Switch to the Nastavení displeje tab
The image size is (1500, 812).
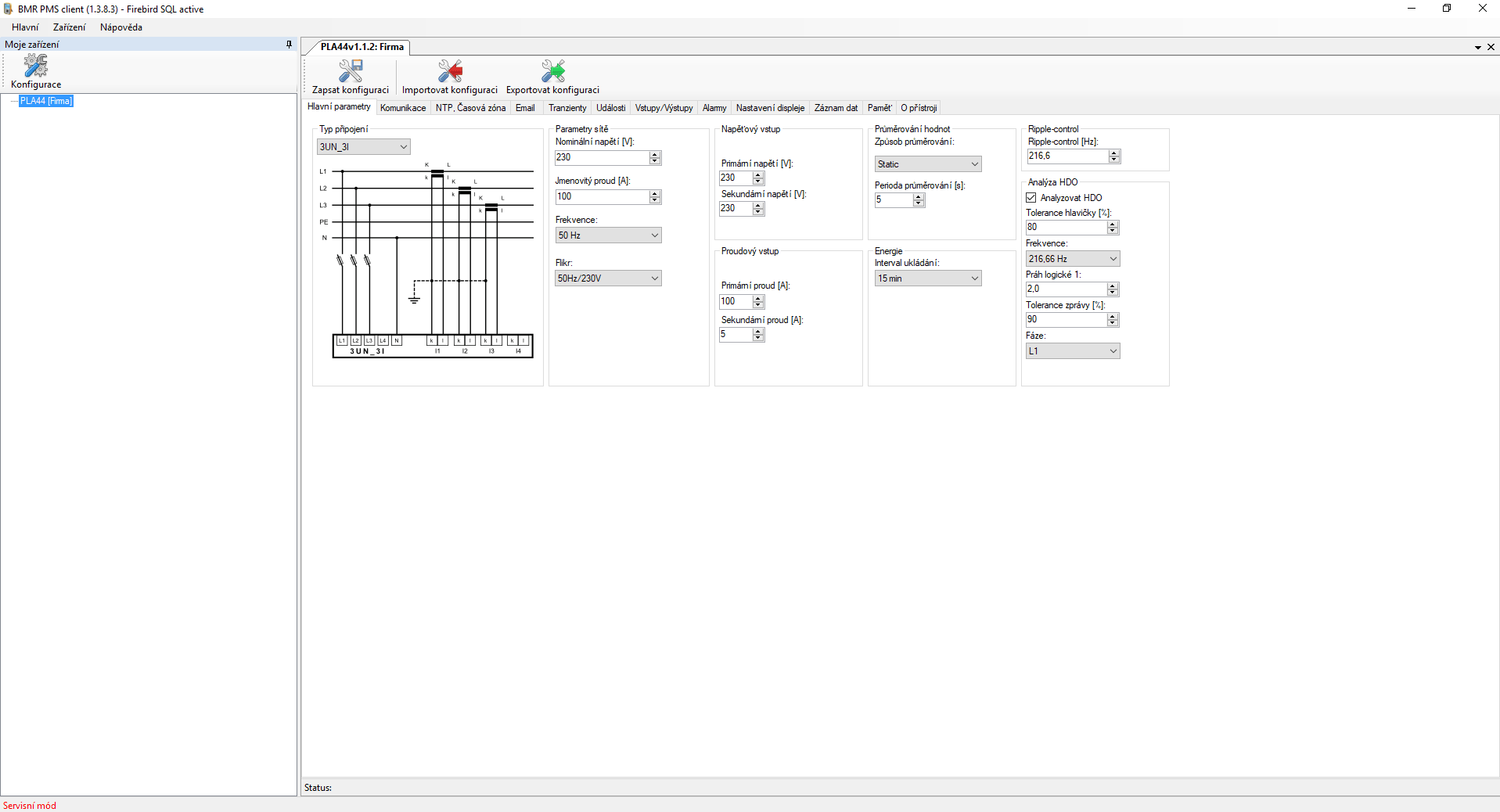pyautogui.click(x=770, y=108)
